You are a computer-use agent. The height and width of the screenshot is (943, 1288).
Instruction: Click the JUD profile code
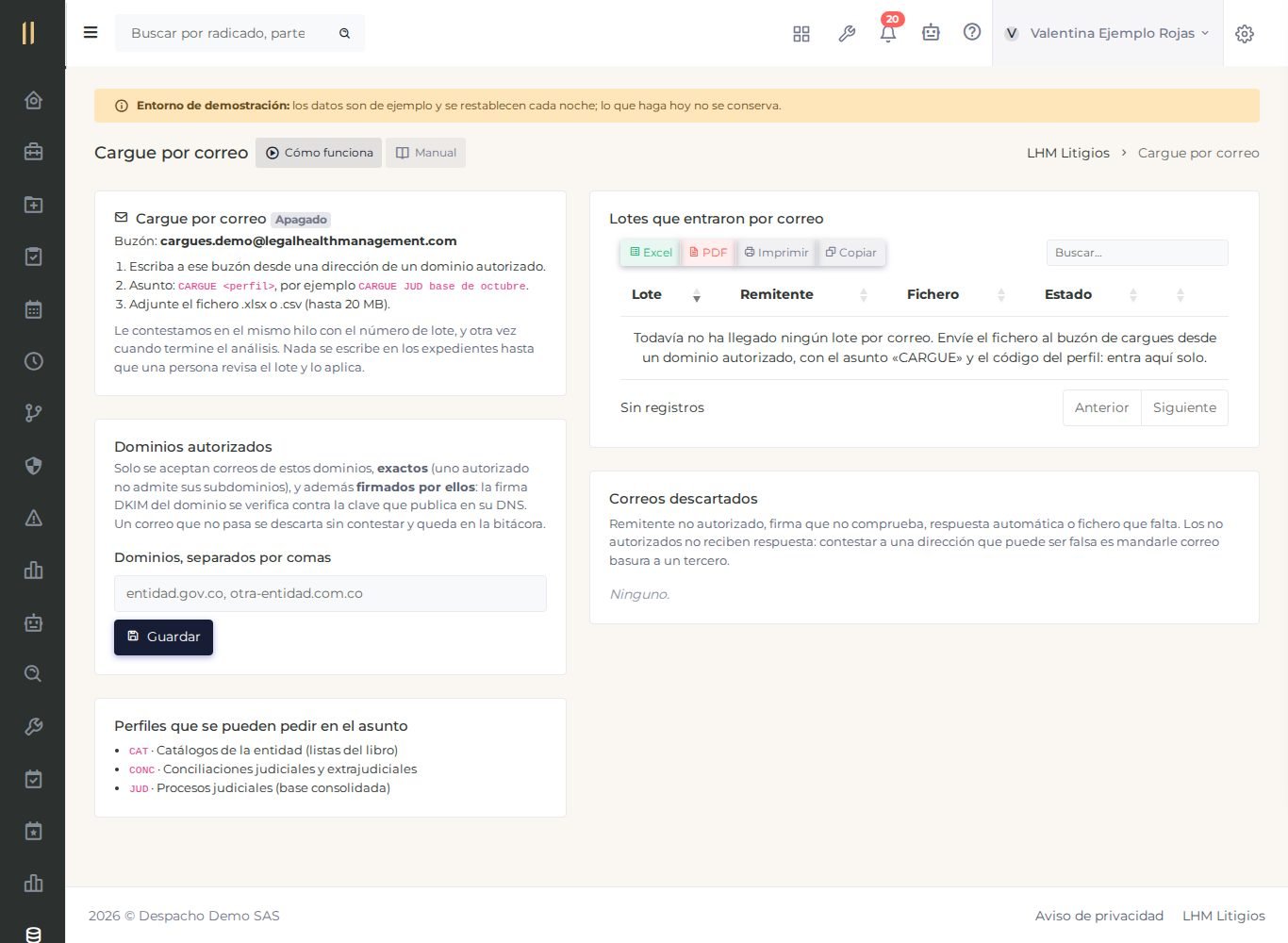(139, 789)
